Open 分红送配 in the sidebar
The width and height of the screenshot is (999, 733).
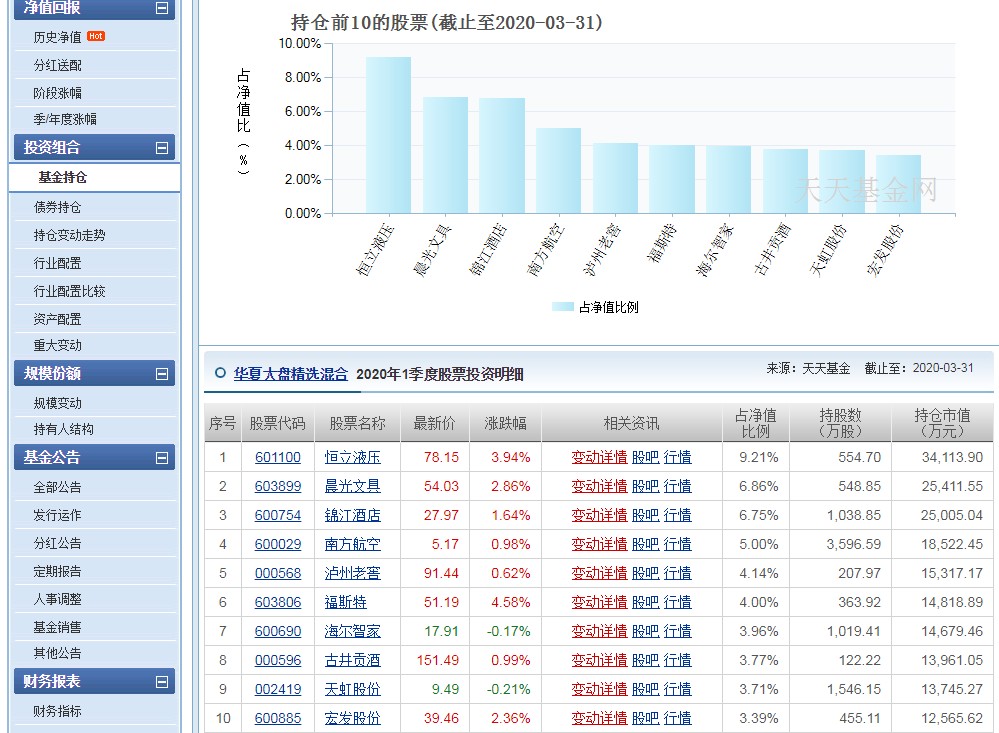click(x=58, y=63)
